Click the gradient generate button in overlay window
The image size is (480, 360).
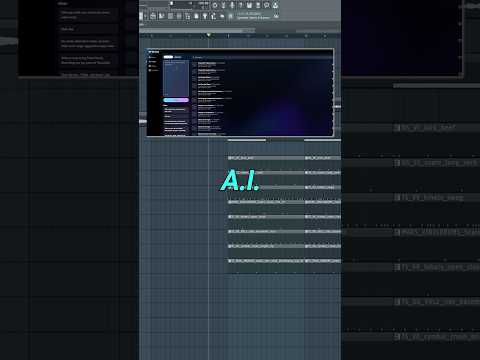click(x=176, y=100)
